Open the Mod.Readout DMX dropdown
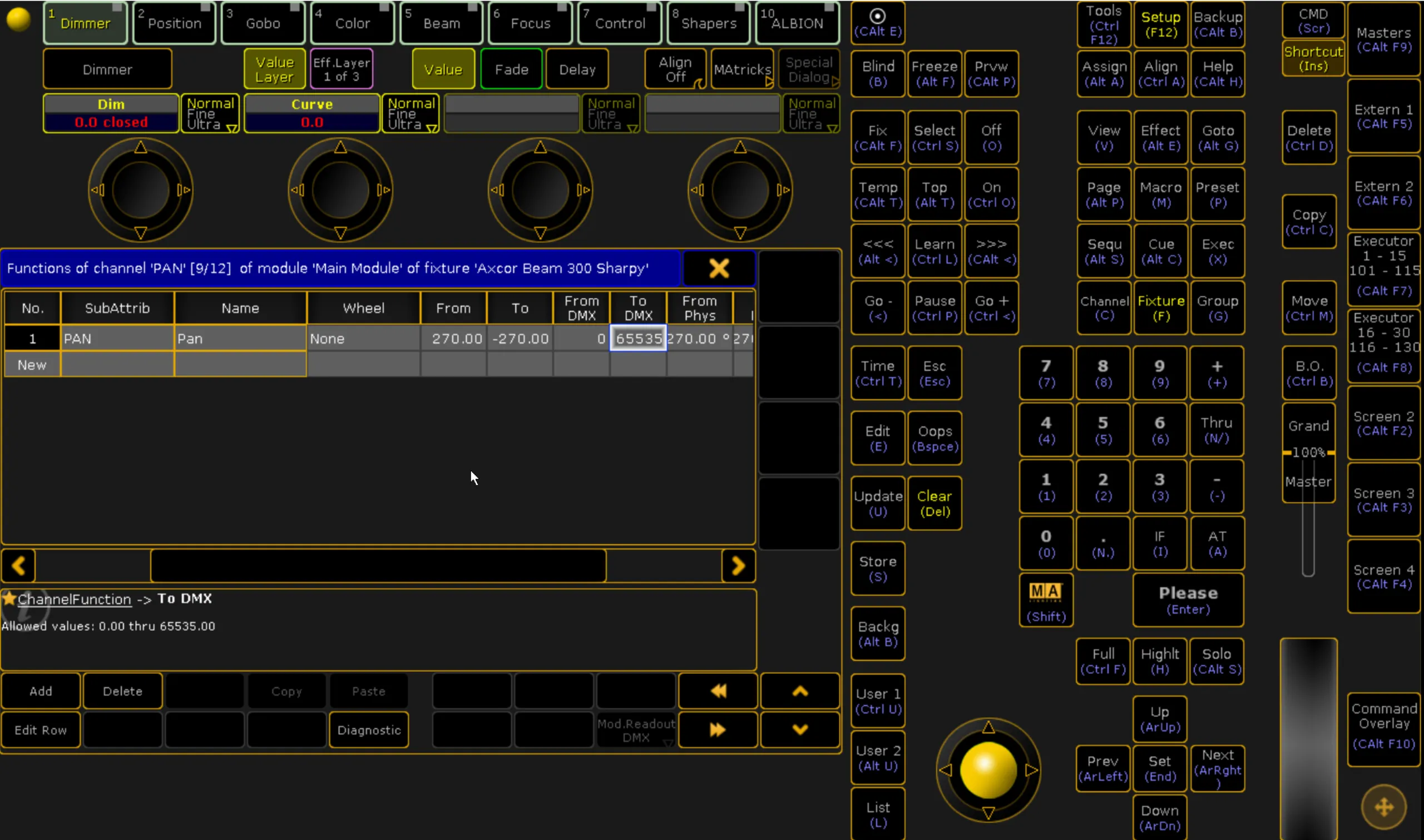Image resolution: width=1424 pixels, height=840 pixels. click(636, 729)
